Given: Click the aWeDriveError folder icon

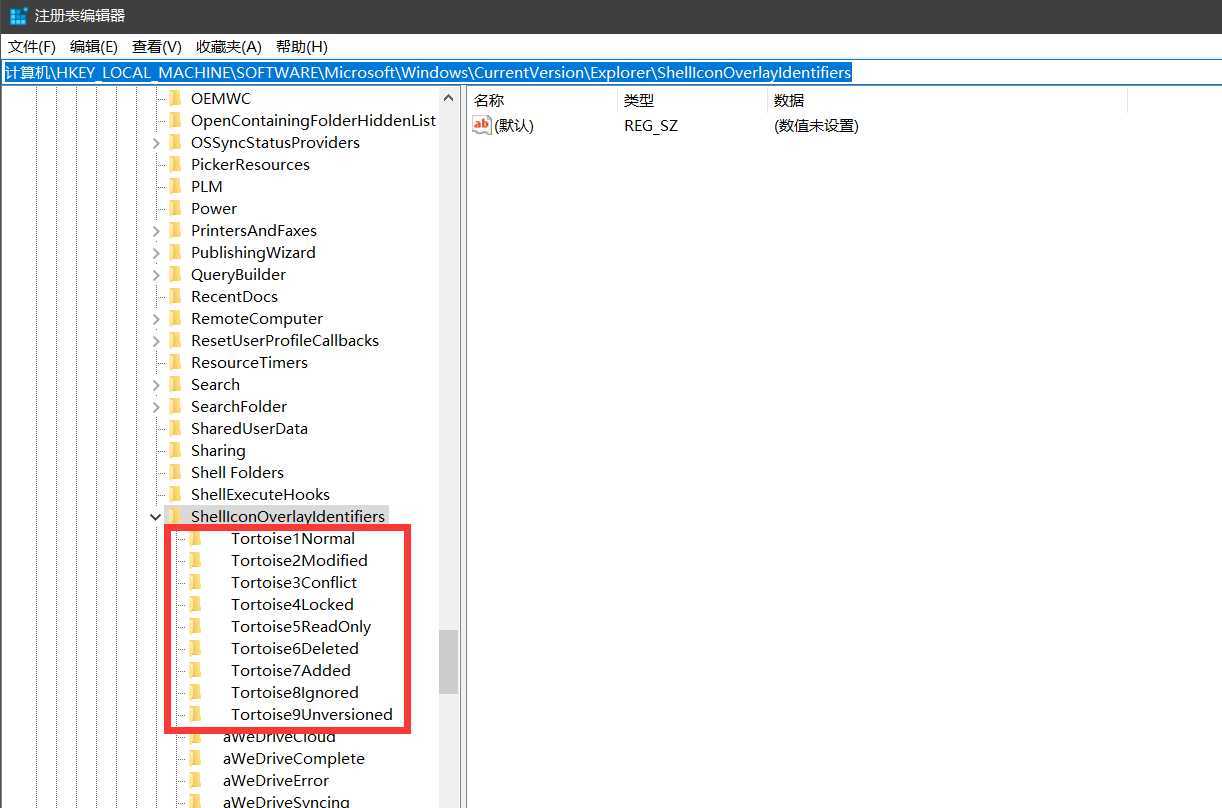Looking at the screenshot, I should tap(195, 780).
